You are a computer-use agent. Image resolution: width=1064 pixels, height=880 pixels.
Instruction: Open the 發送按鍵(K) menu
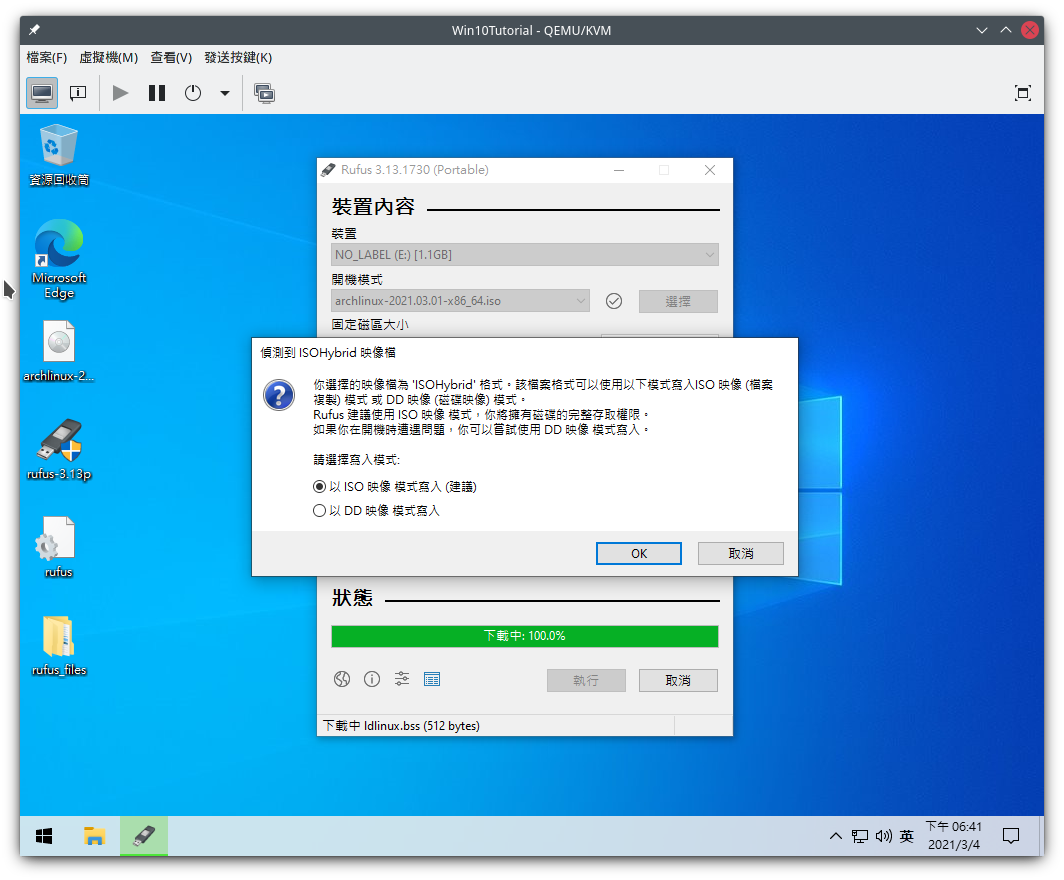pos(238,58)
